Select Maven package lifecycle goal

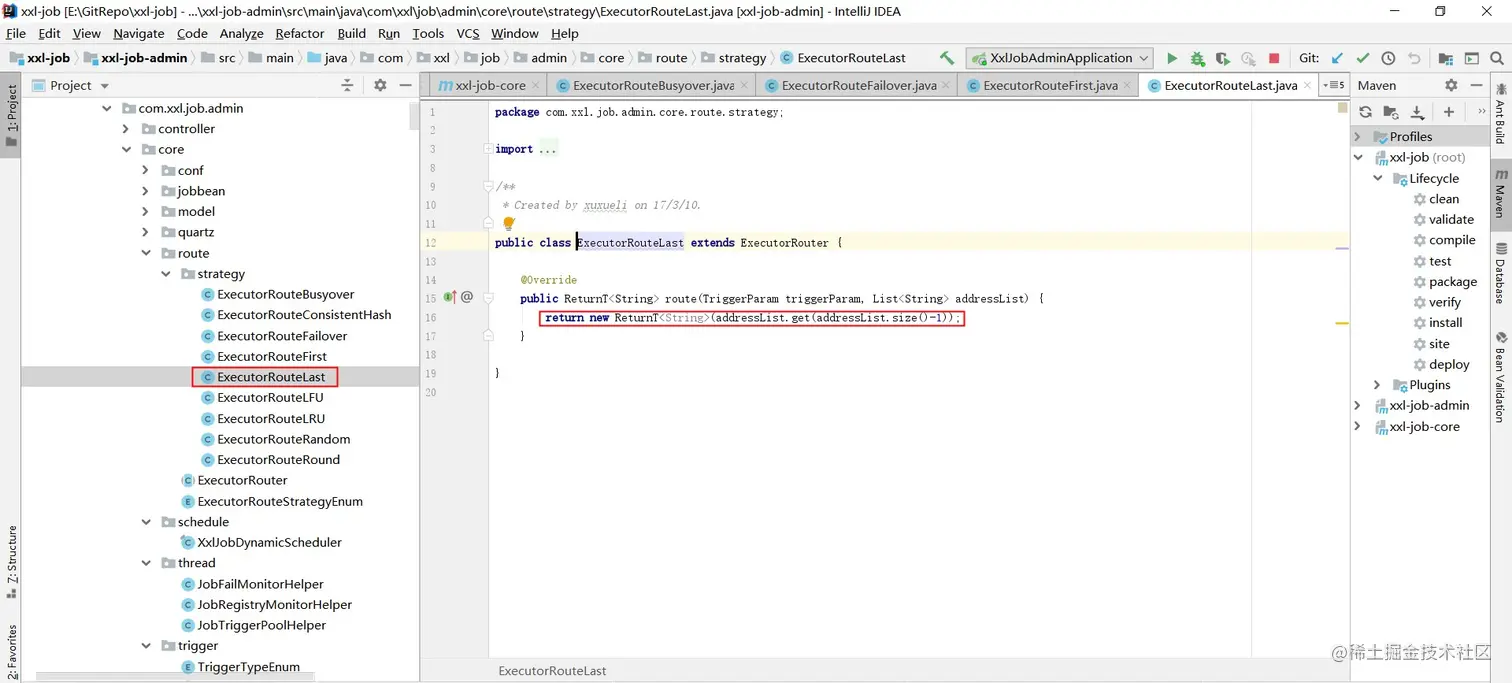[1453, 282]
